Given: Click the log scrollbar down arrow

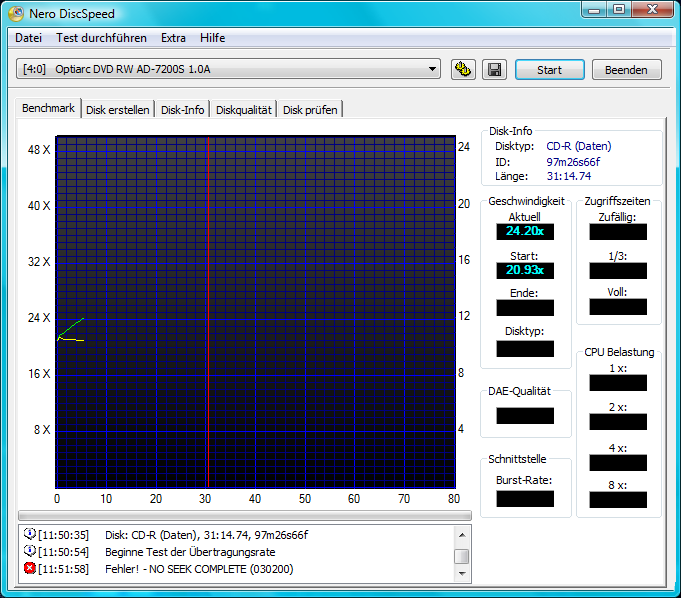Looking at the screenshot, I should [x=462, y=574].
